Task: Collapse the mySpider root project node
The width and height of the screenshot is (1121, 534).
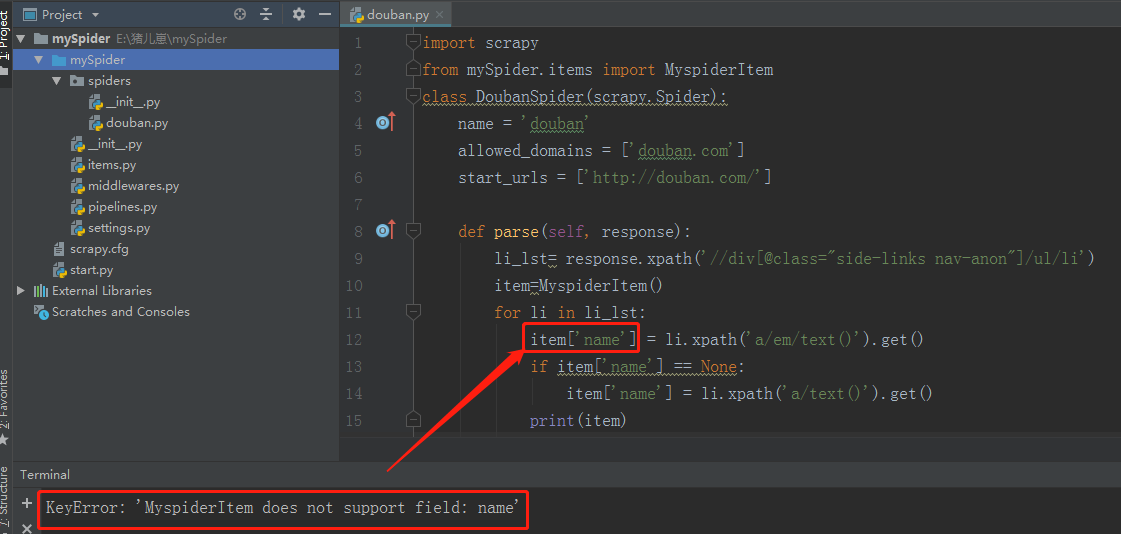Action: (20, 39)
